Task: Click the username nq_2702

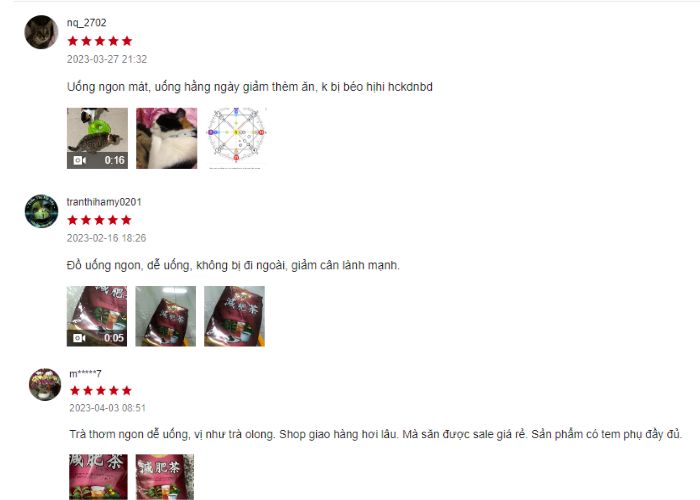Action: pos(87,22)
